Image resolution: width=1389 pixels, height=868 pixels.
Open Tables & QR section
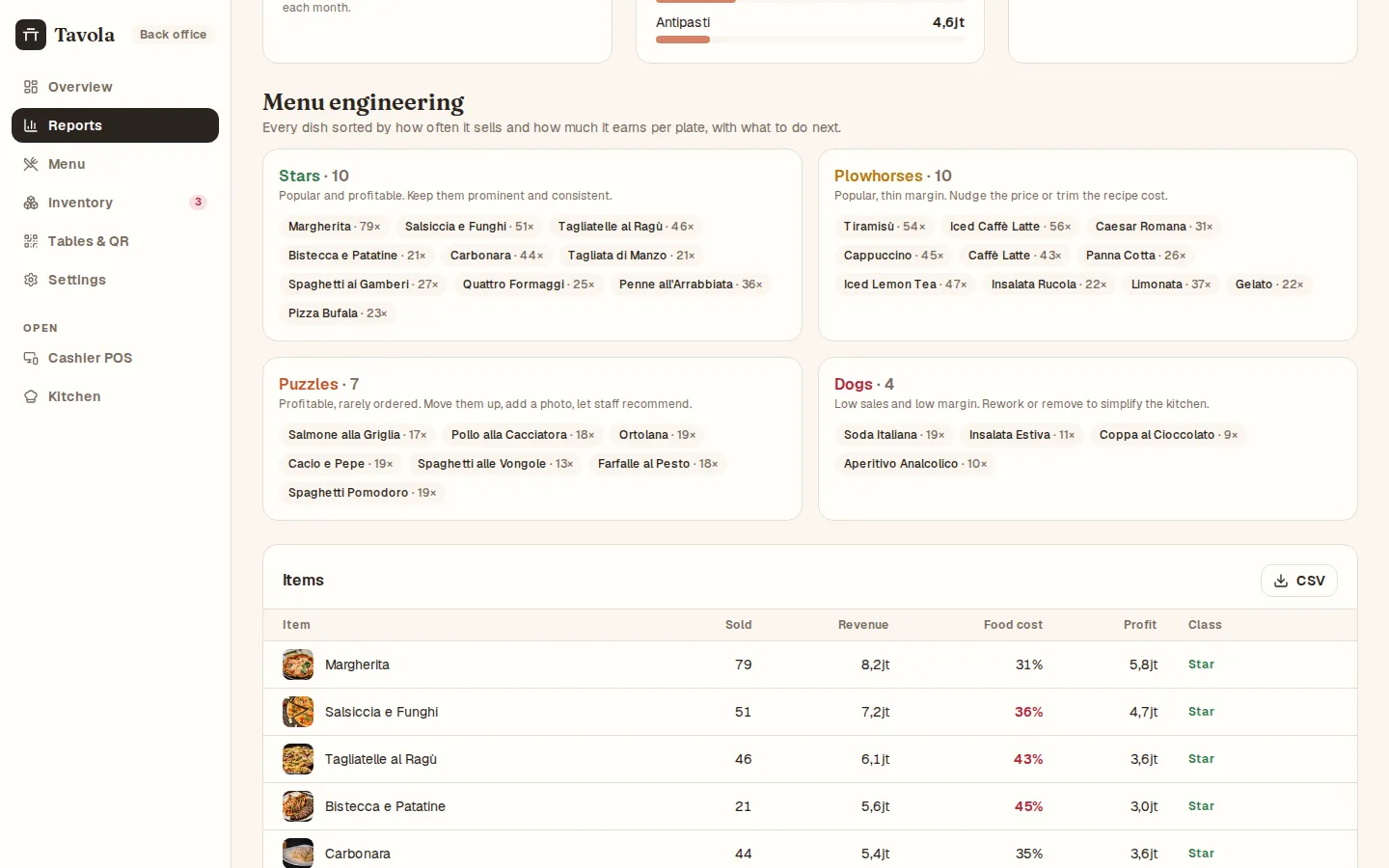(115, 241)
